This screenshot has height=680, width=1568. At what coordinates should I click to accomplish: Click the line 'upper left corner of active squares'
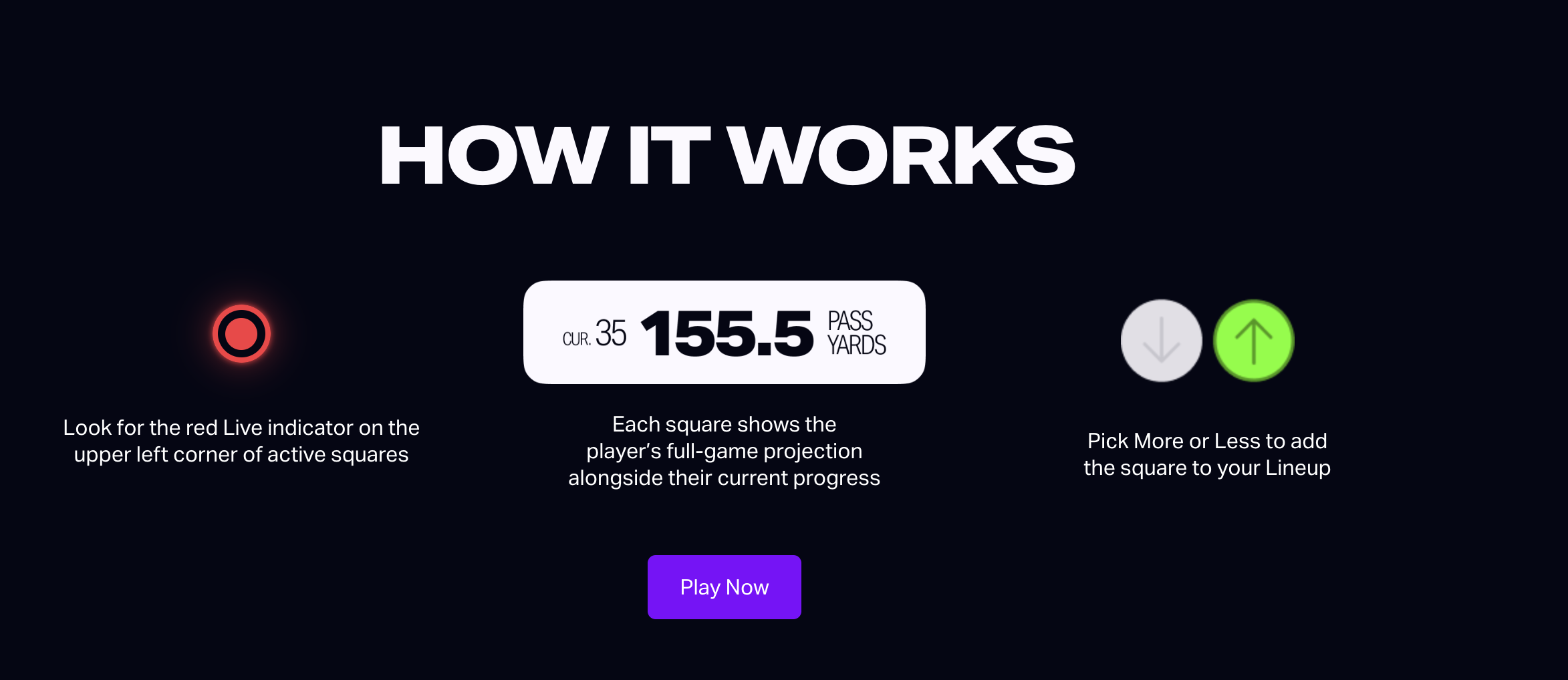click(241, 454)
